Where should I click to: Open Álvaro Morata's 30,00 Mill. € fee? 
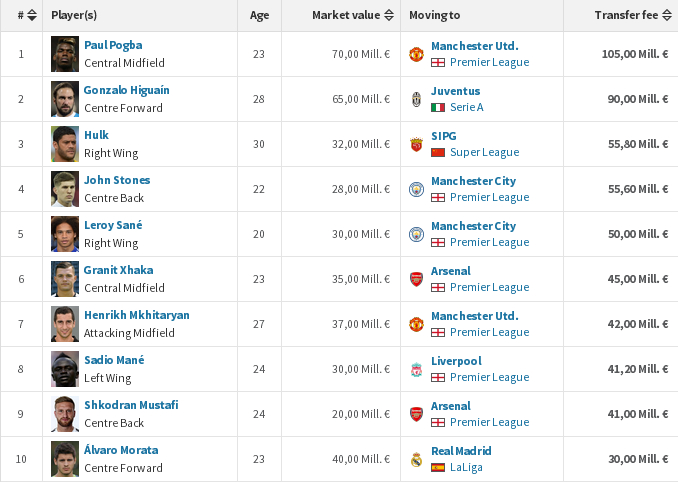pos(635,459)
